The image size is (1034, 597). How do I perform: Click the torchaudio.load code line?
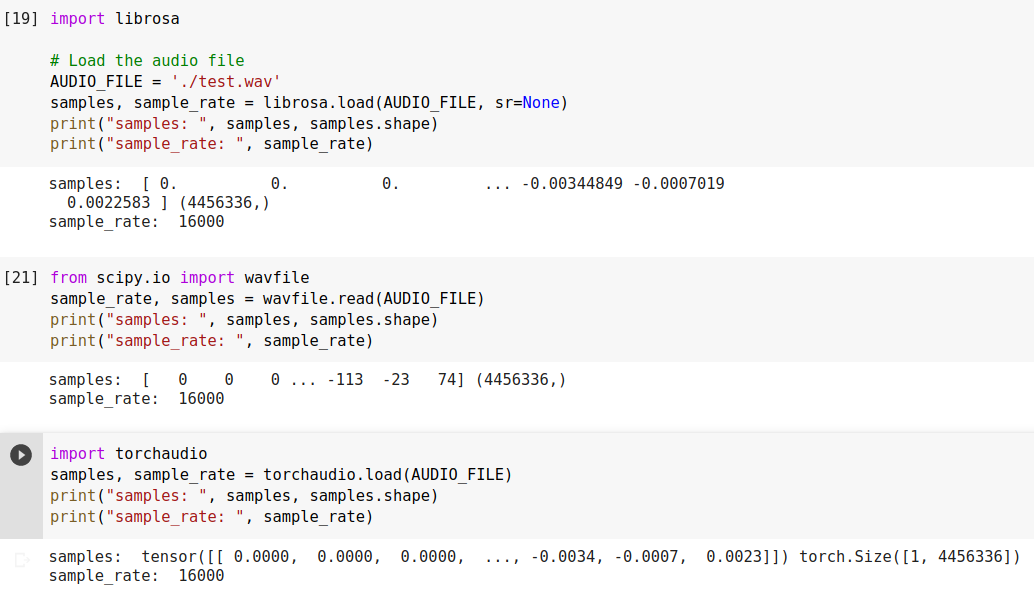coord(281,475)
